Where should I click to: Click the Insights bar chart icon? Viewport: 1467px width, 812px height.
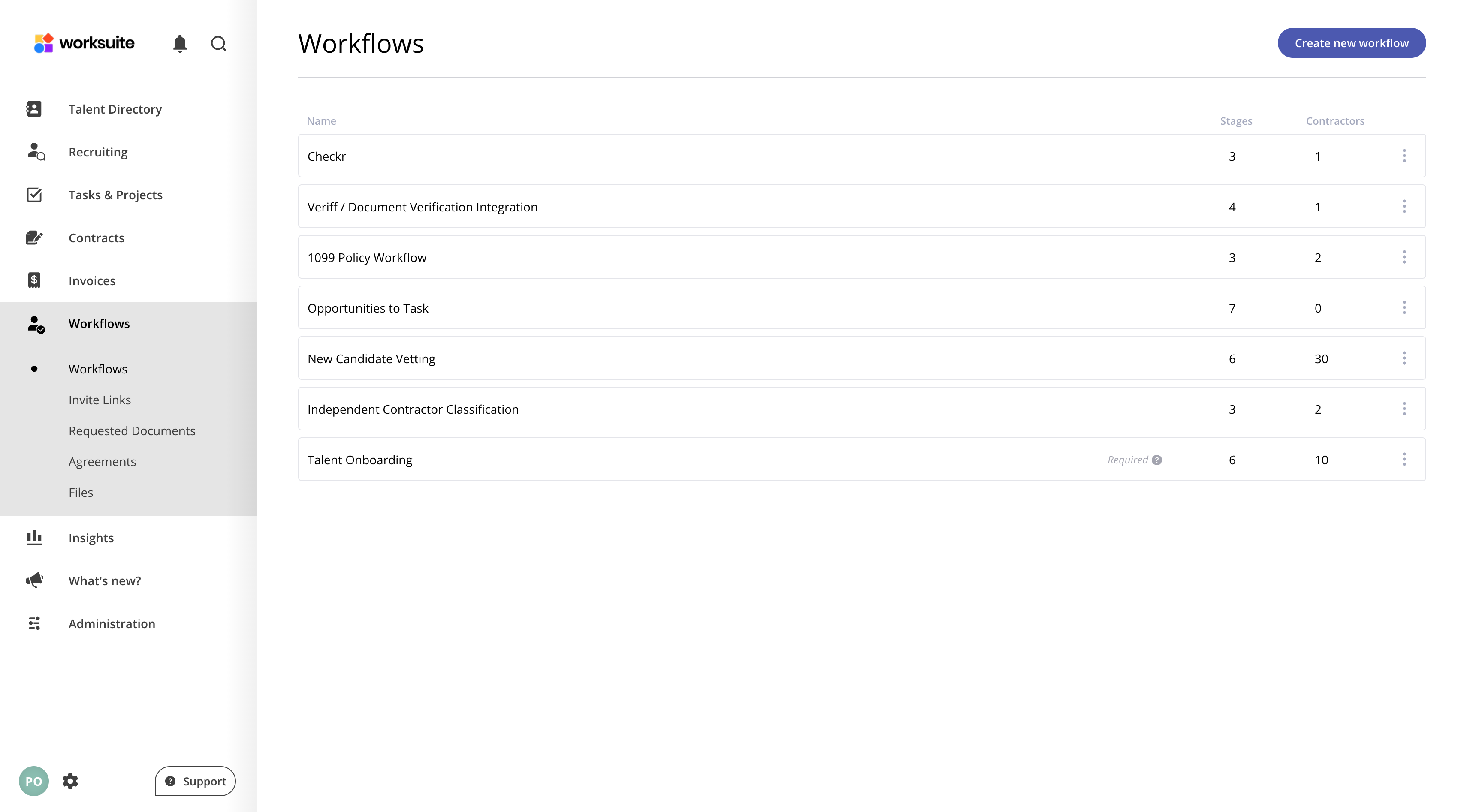tap(34, 538)
